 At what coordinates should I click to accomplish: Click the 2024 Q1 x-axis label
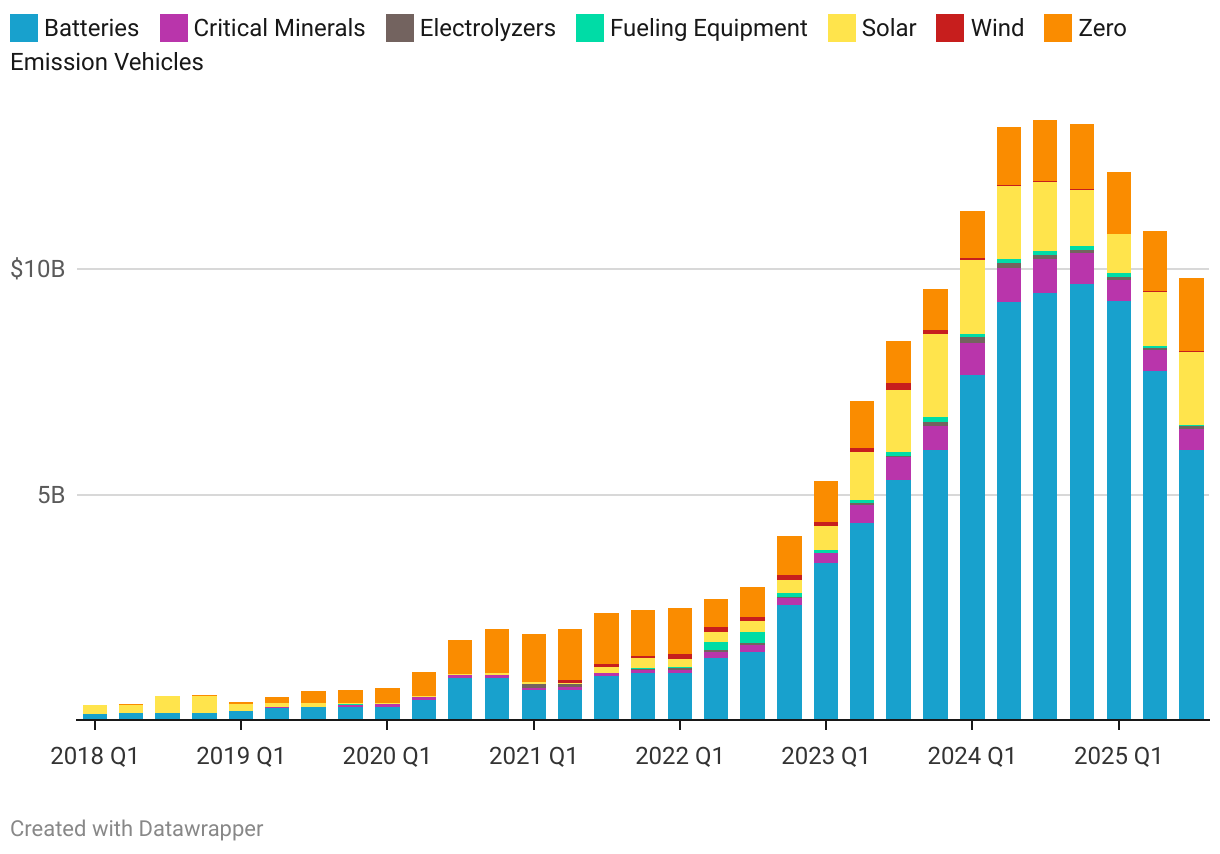(971, 756)
